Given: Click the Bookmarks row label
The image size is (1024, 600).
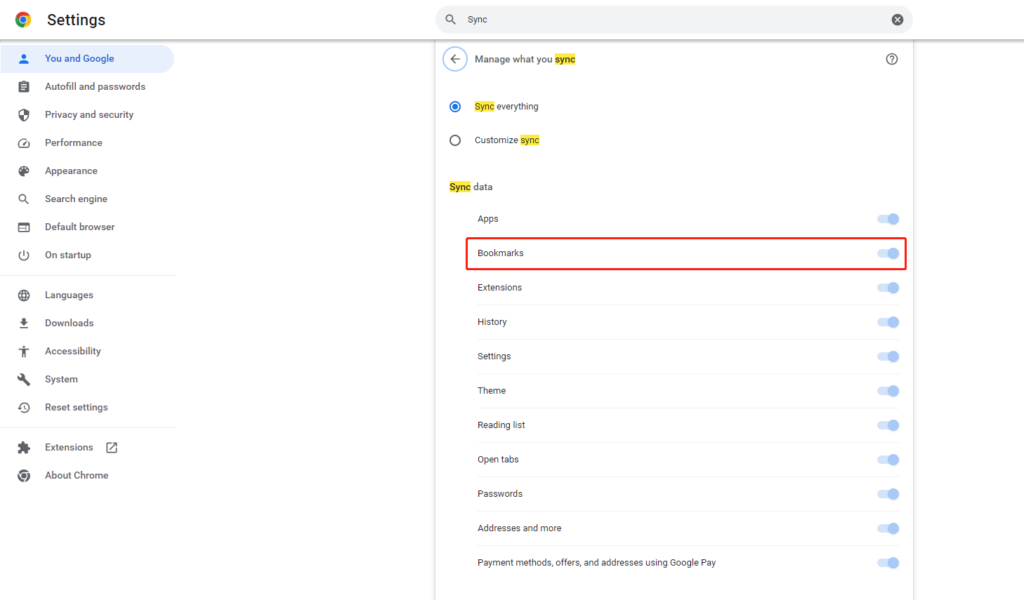Looking at the screenshot, I should tap(500, 253).
